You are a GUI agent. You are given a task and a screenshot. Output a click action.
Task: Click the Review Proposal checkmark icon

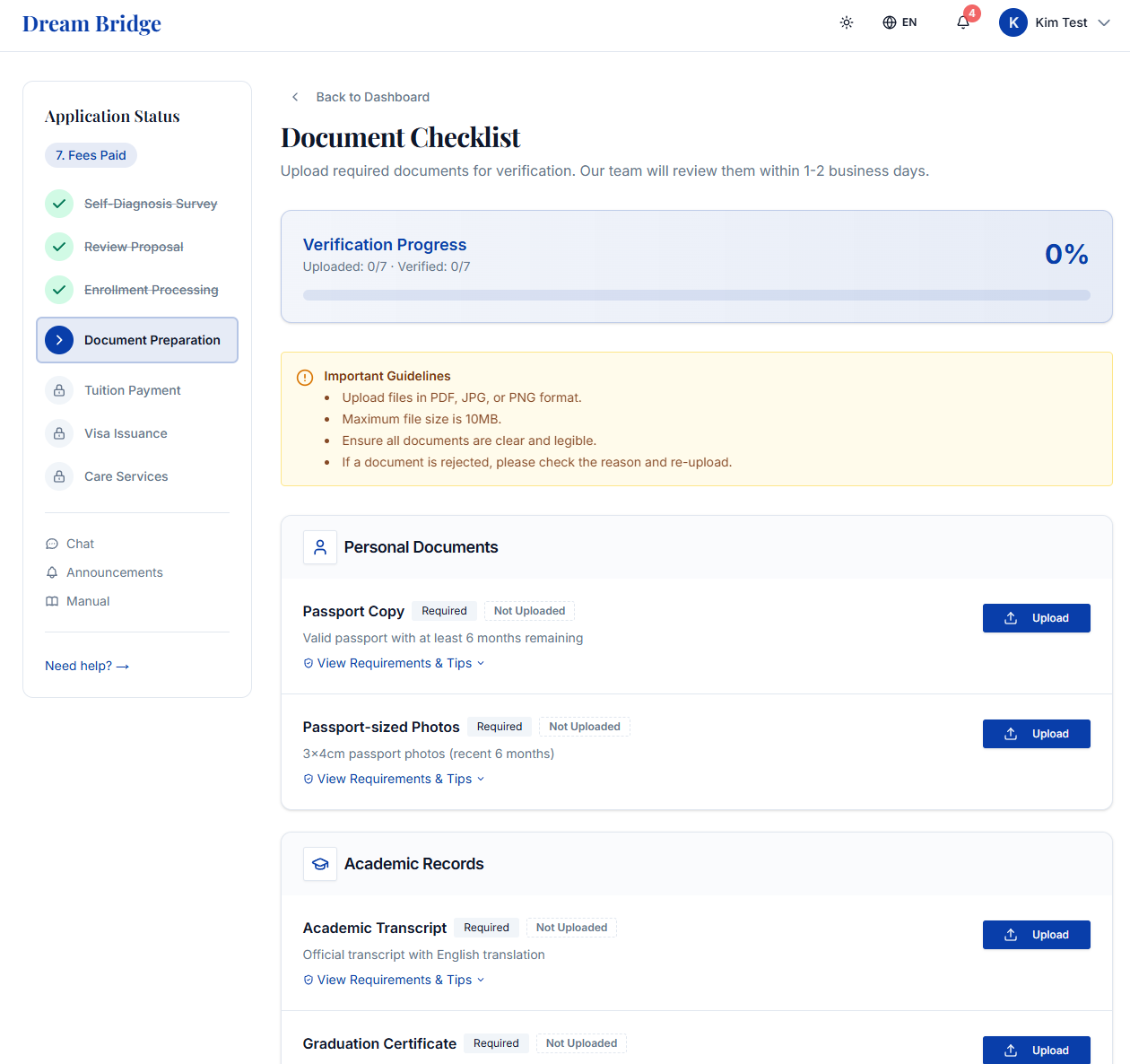[59, 247]
